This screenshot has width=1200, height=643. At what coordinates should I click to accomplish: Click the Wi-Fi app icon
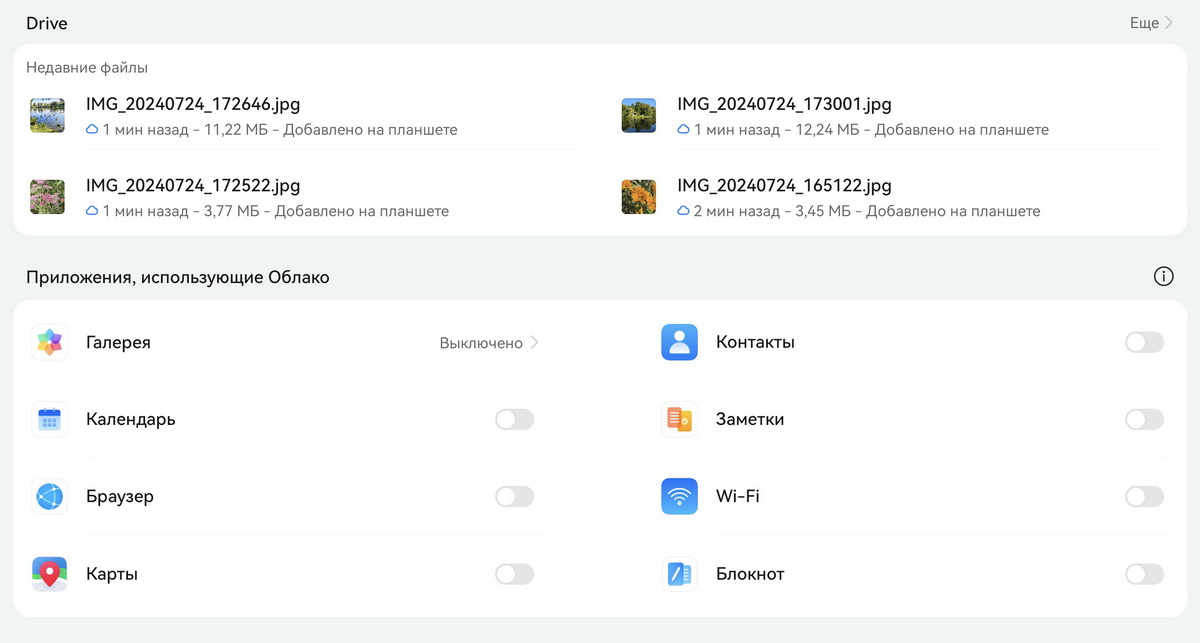click(x=679, y=497)
